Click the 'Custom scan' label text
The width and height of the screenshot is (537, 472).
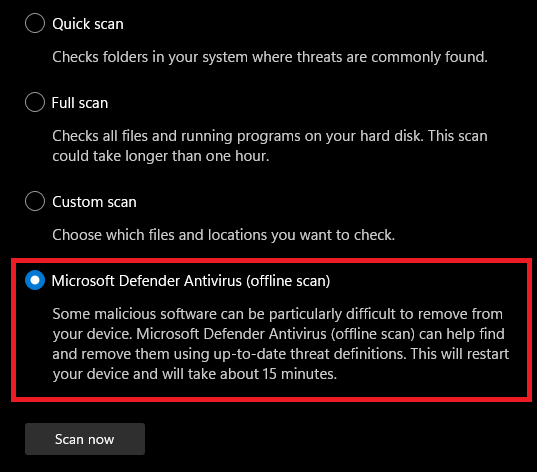point(95,202)
